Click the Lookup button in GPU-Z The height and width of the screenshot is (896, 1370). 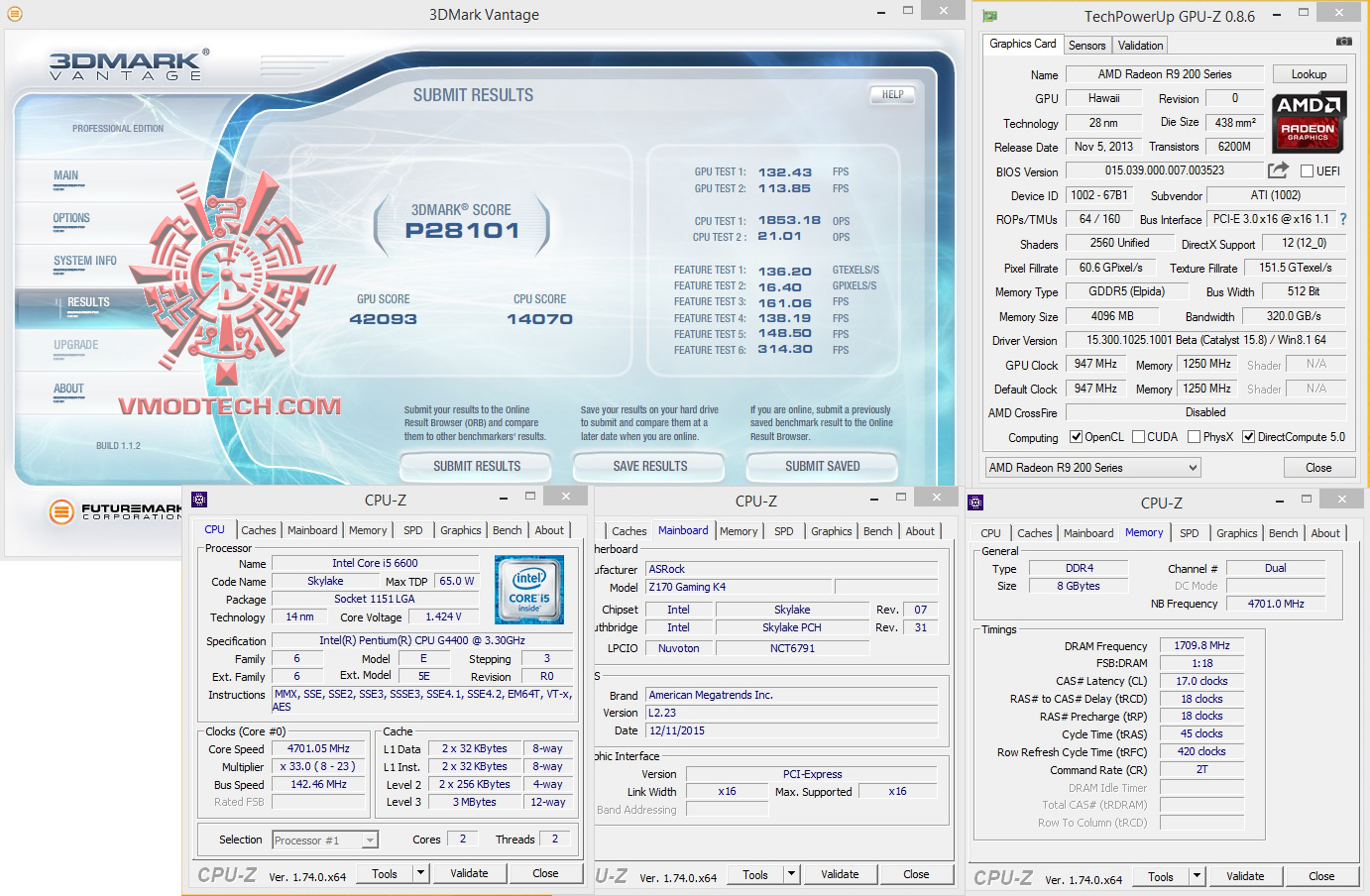pyautogui.click(x=1308, y=74)
